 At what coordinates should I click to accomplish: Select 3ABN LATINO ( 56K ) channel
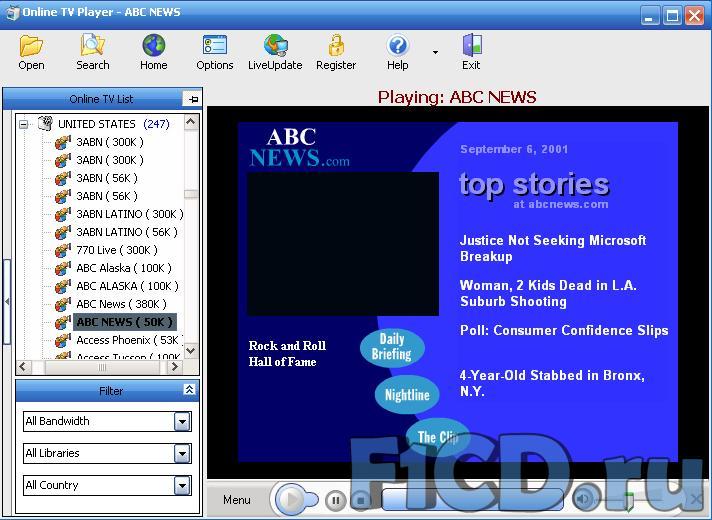(127, 232)
